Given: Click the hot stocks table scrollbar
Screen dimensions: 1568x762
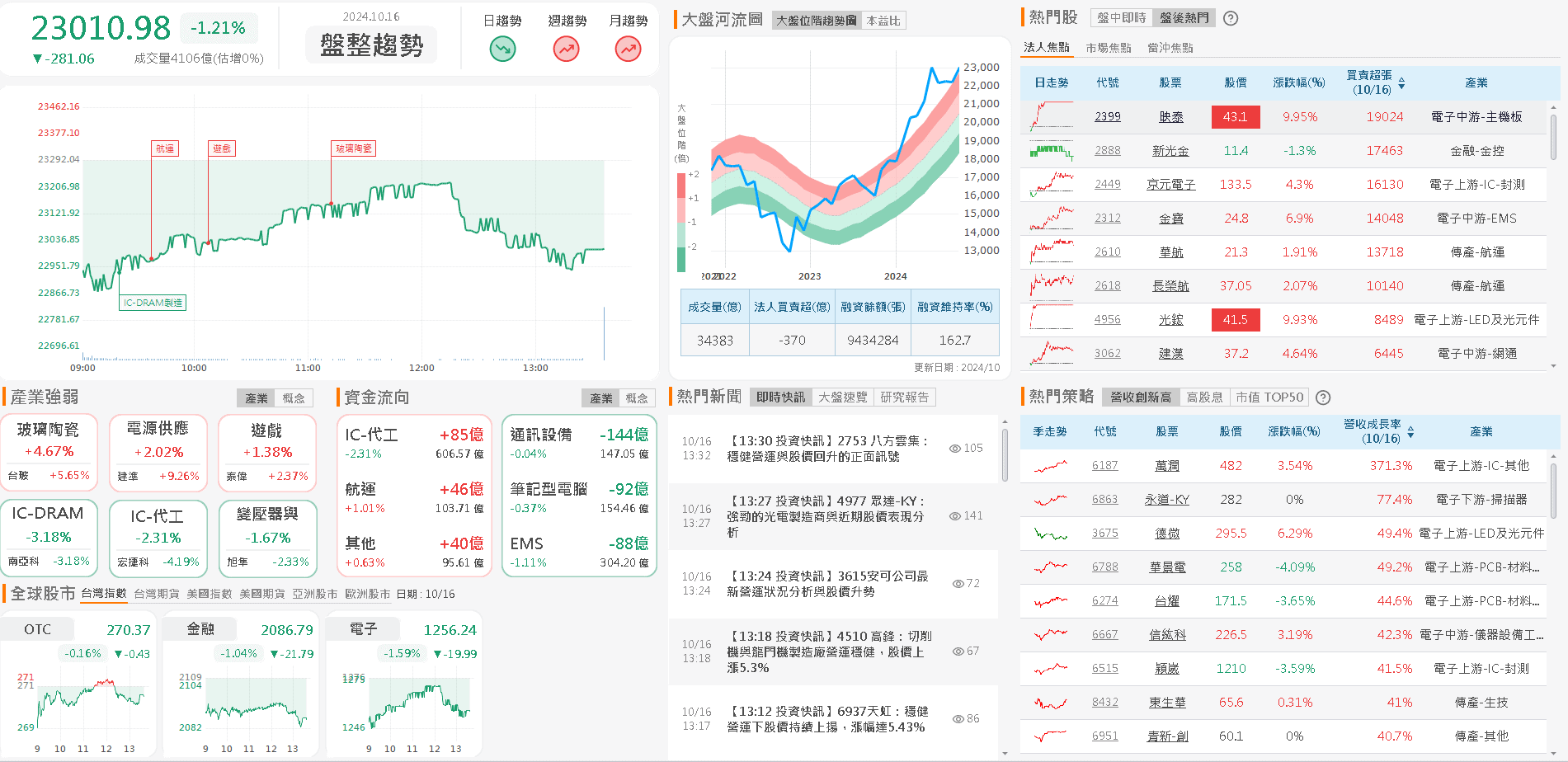Looking at the screenshot, I should [1554, 137].
